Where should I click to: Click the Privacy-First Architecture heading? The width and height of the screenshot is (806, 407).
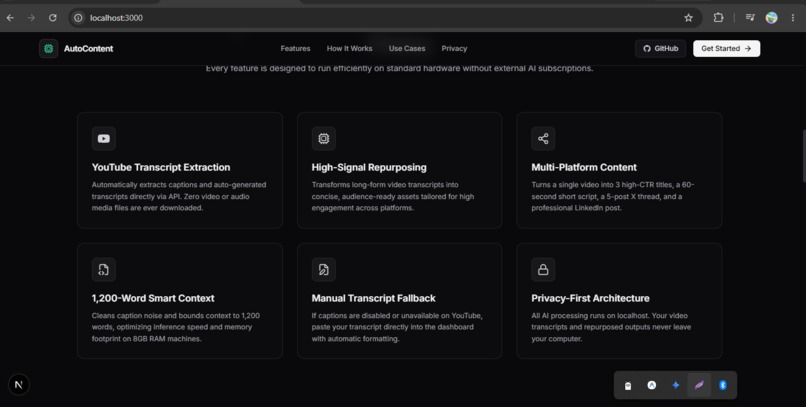[x=591, y=298]
